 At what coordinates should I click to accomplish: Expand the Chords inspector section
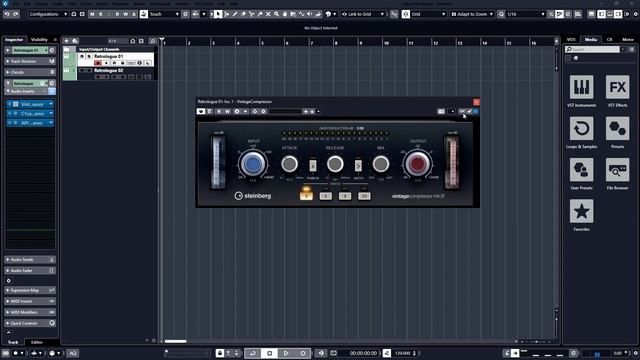point(30,72)
